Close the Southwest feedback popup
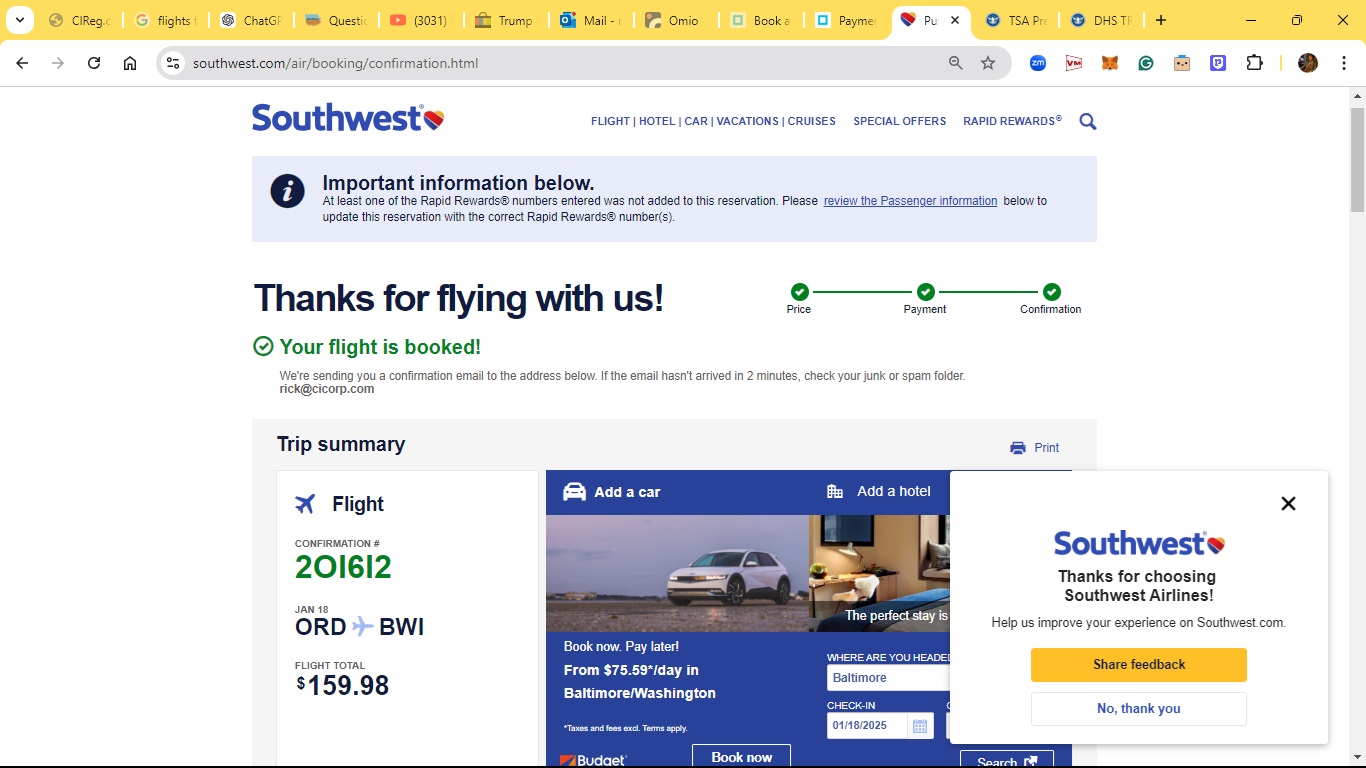Screen dimensions: 1366x768 tap(1288, 503)
